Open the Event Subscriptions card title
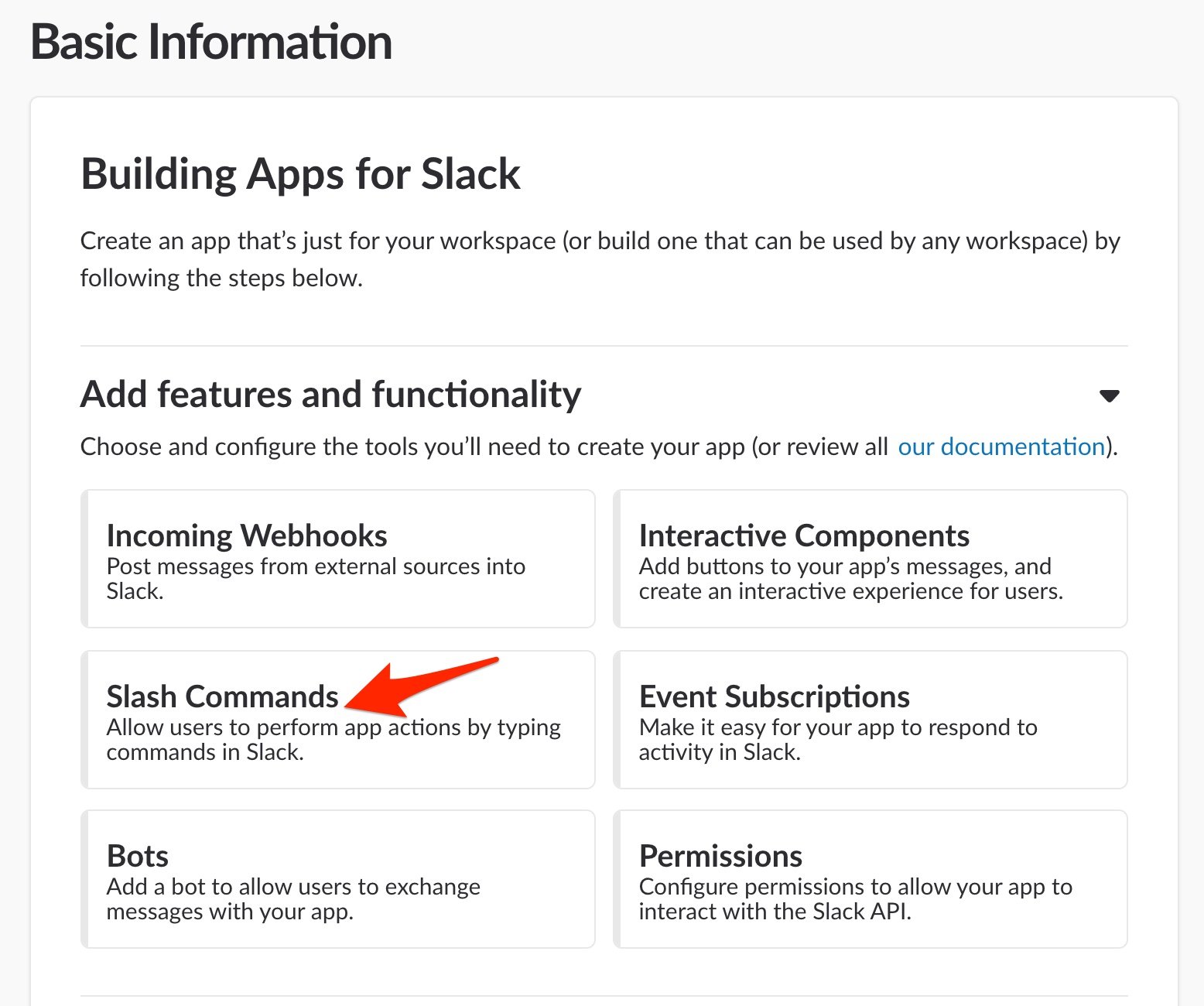 [774, 696]
